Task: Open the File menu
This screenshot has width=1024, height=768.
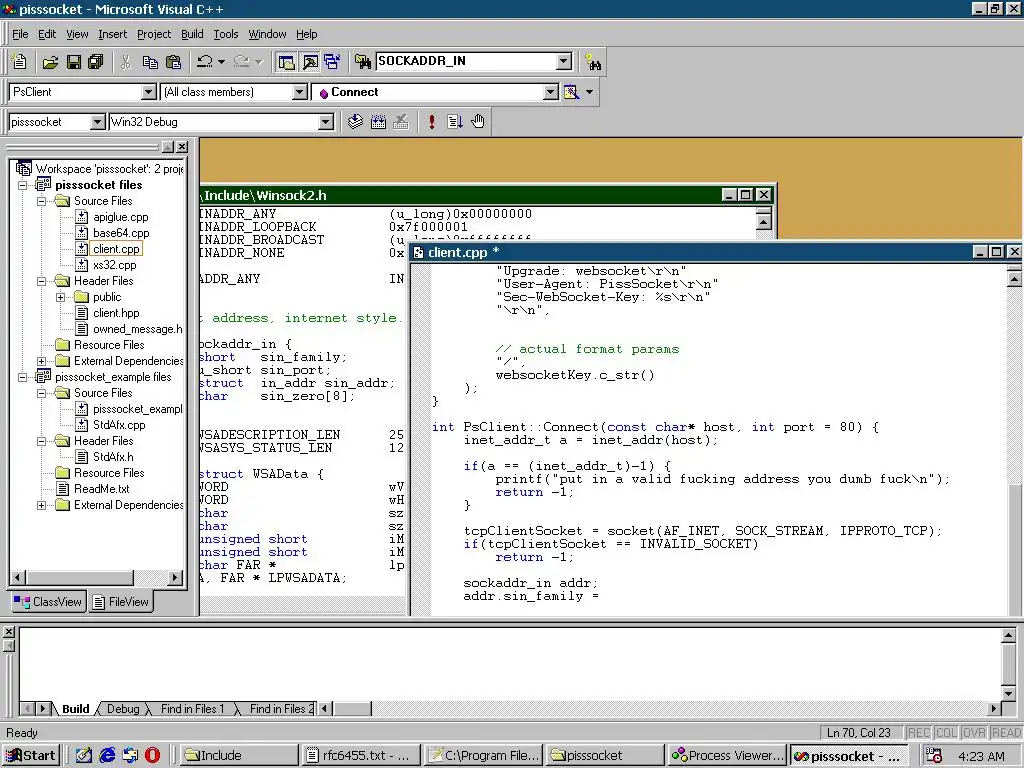Action: coord(20,34)
